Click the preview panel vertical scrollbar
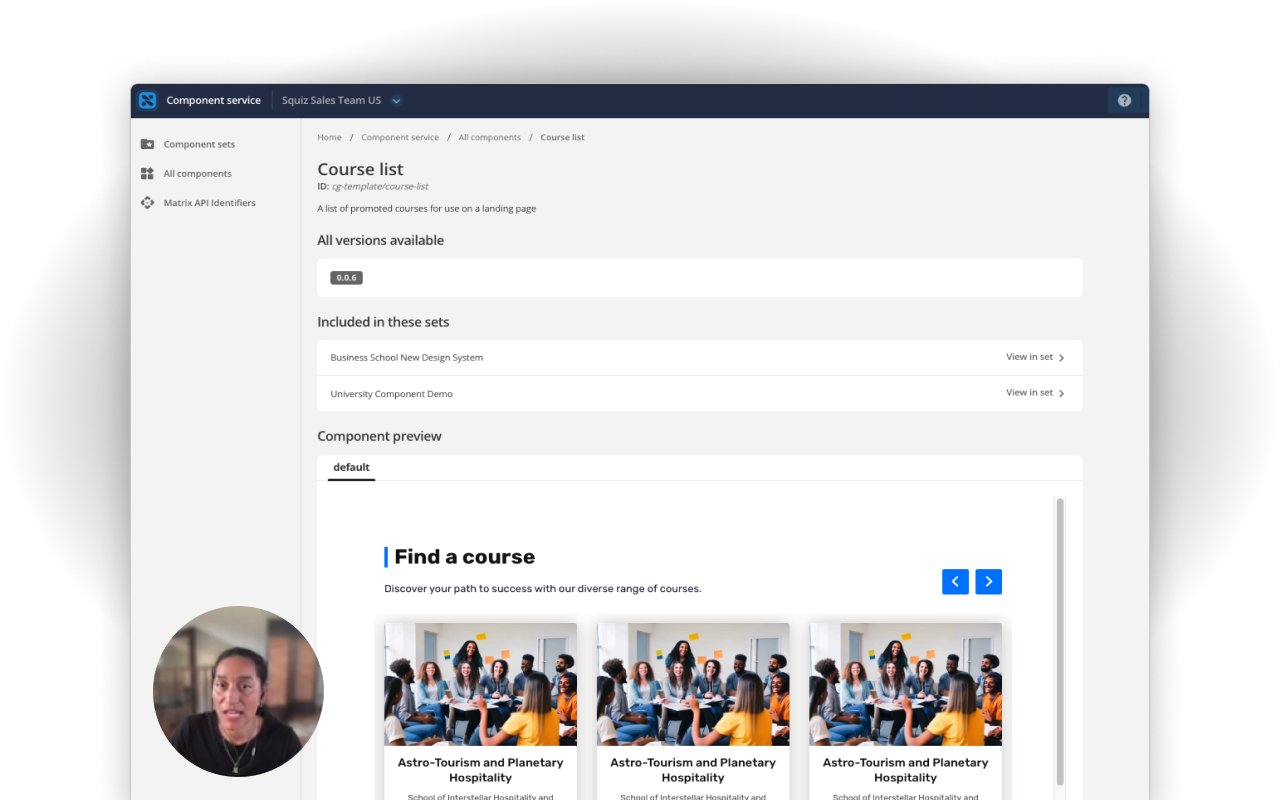 [x=1060, y=642]
